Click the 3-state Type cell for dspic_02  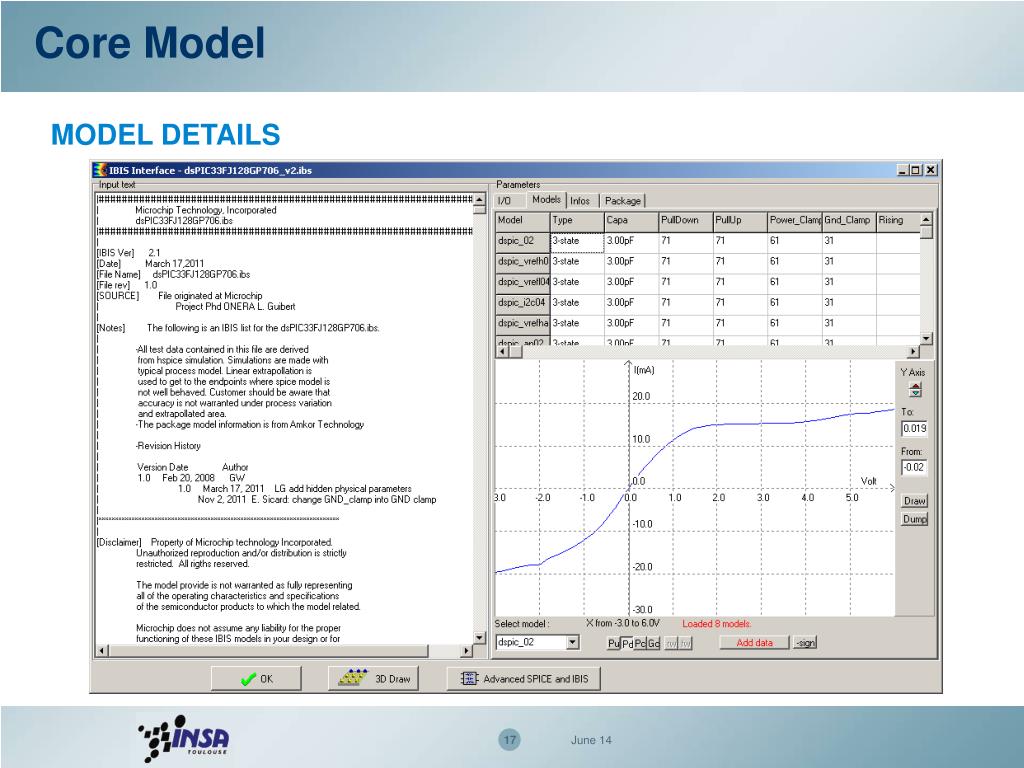pos(577,241)
